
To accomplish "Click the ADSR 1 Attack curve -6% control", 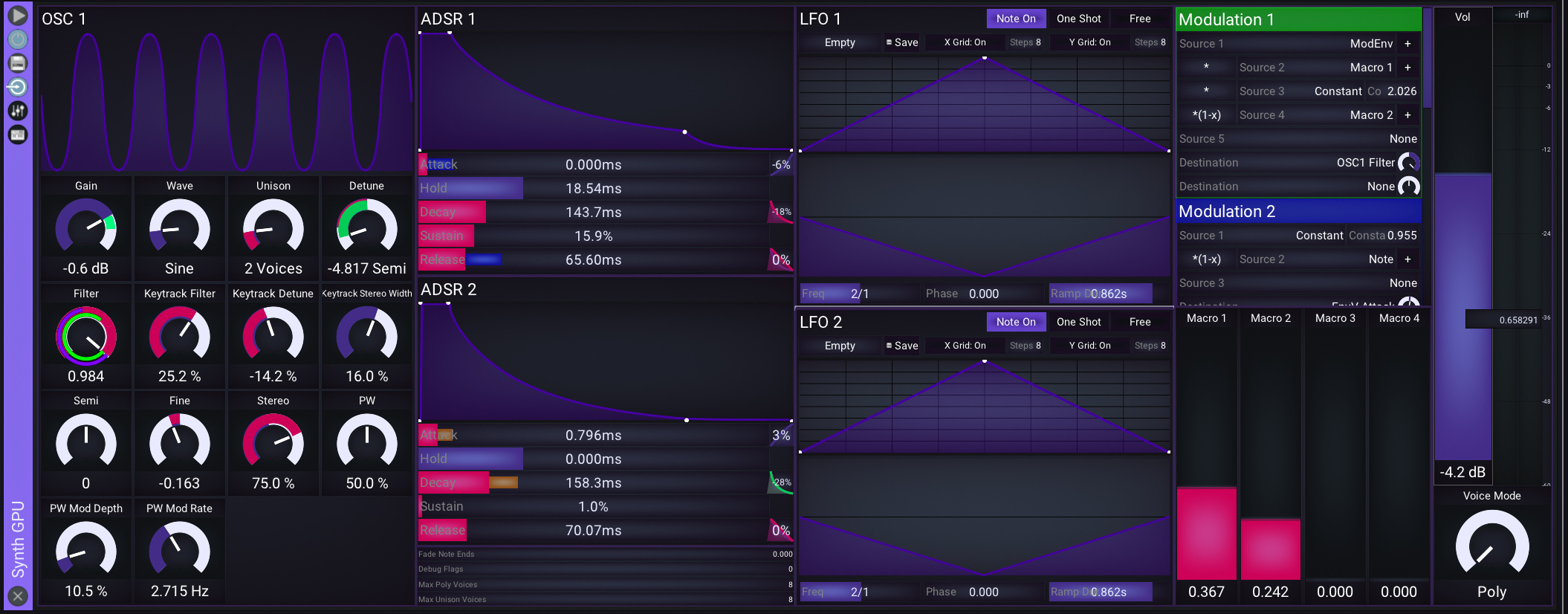I will (x=781, y=164).
